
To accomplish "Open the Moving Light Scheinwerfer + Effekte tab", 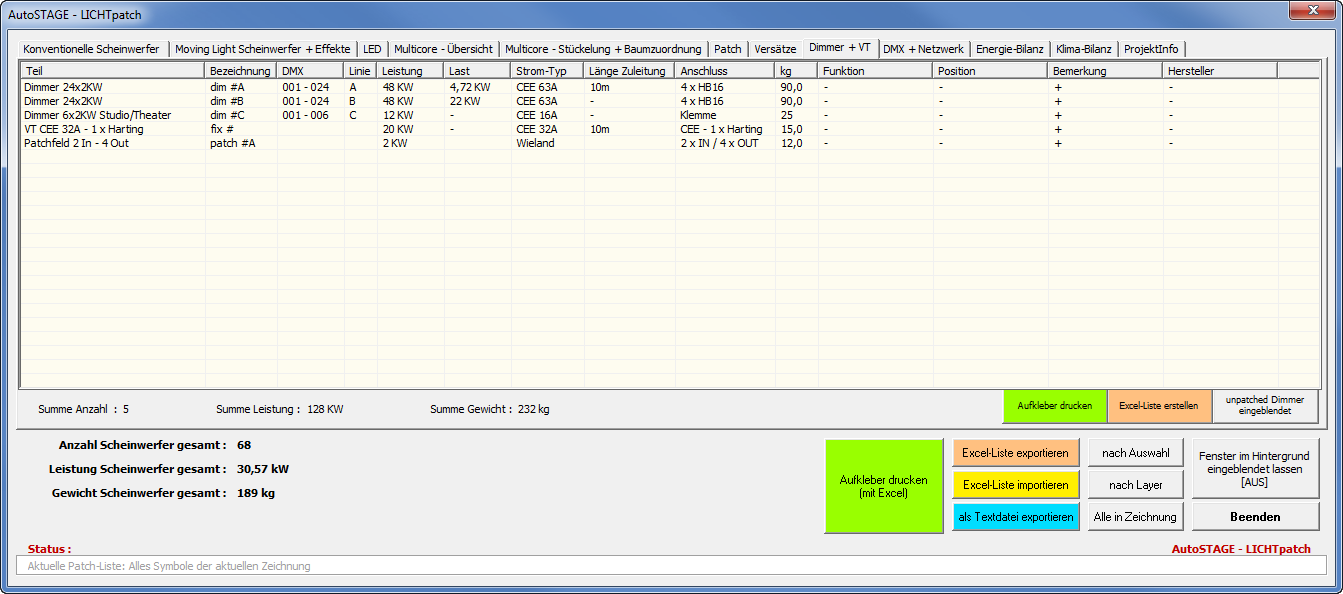I will point(263,49).
